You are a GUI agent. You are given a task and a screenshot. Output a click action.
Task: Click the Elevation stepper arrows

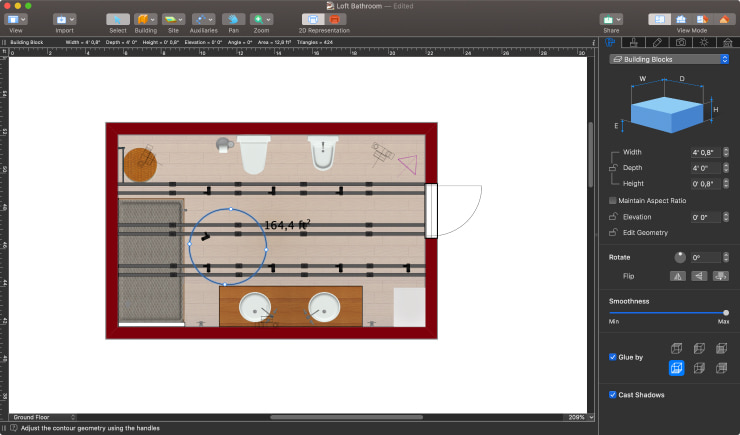click(x=725, y=217)
